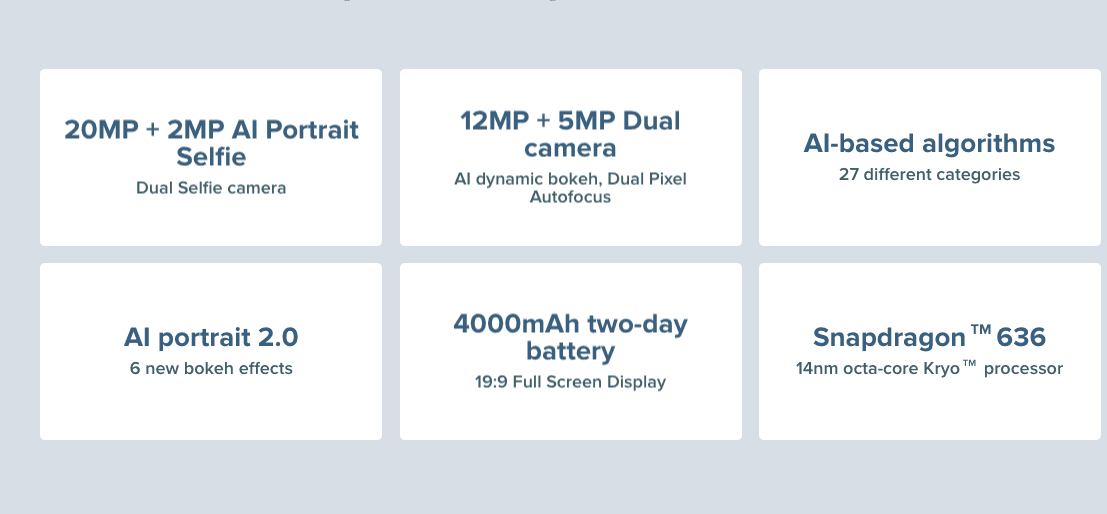Open the AI portrait 2.0 card
This screenshot has width=1107, height=514.
211,352
